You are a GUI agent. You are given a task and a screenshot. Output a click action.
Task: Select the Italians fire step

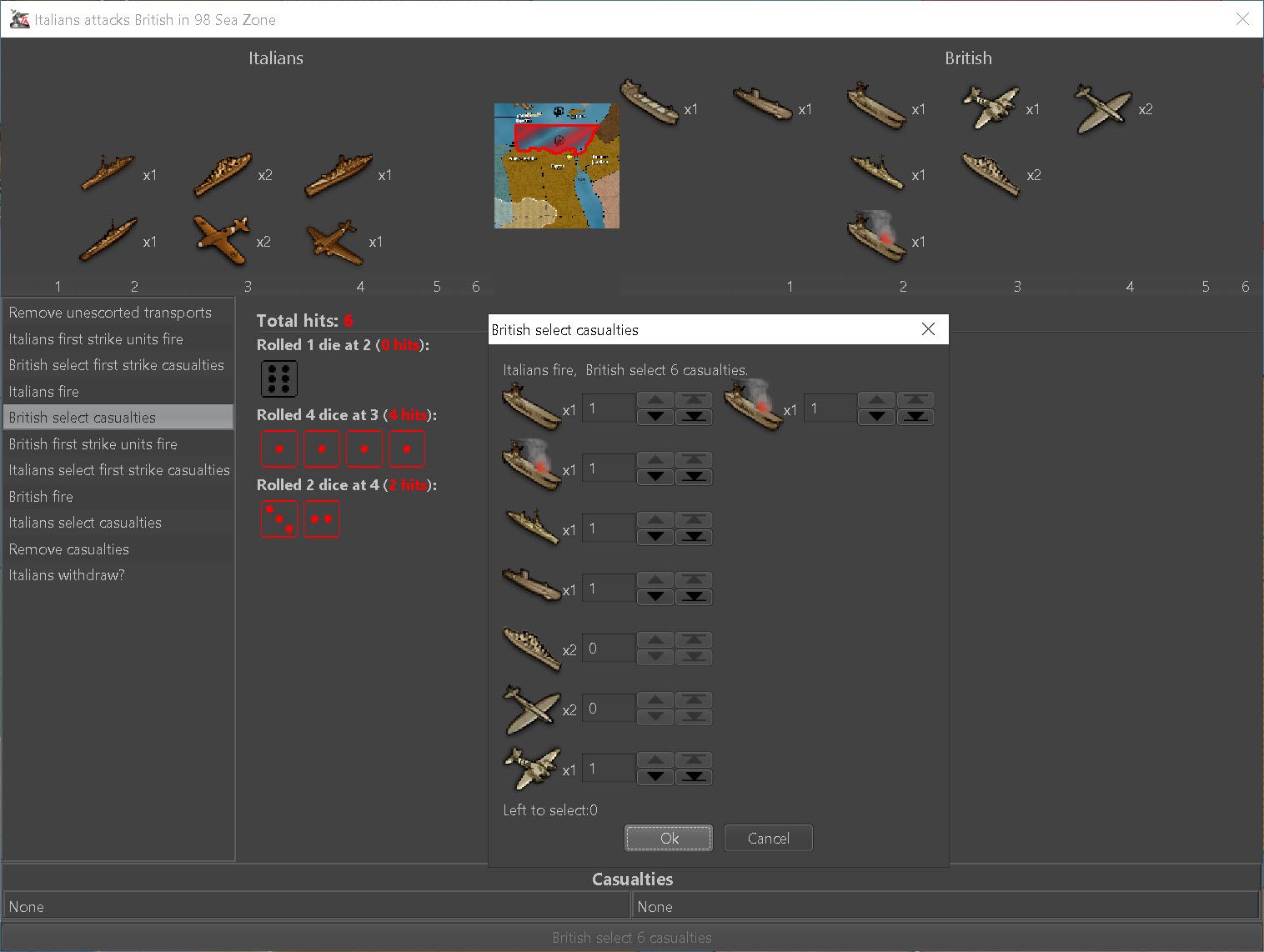(118, 392)
